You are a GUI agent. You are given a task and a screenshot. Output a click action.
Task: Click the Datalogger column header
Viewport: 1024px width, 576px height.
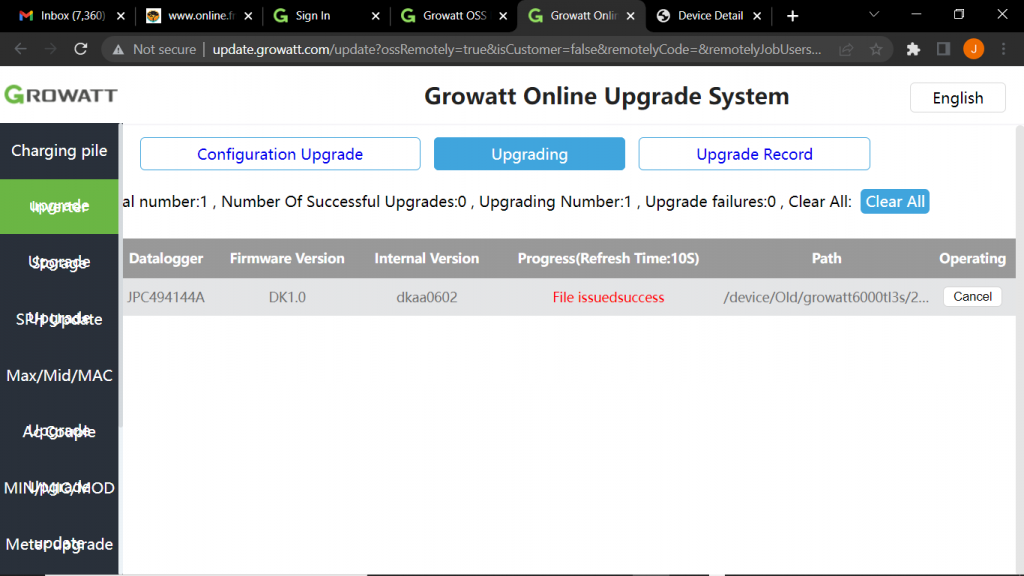(166, 259)
